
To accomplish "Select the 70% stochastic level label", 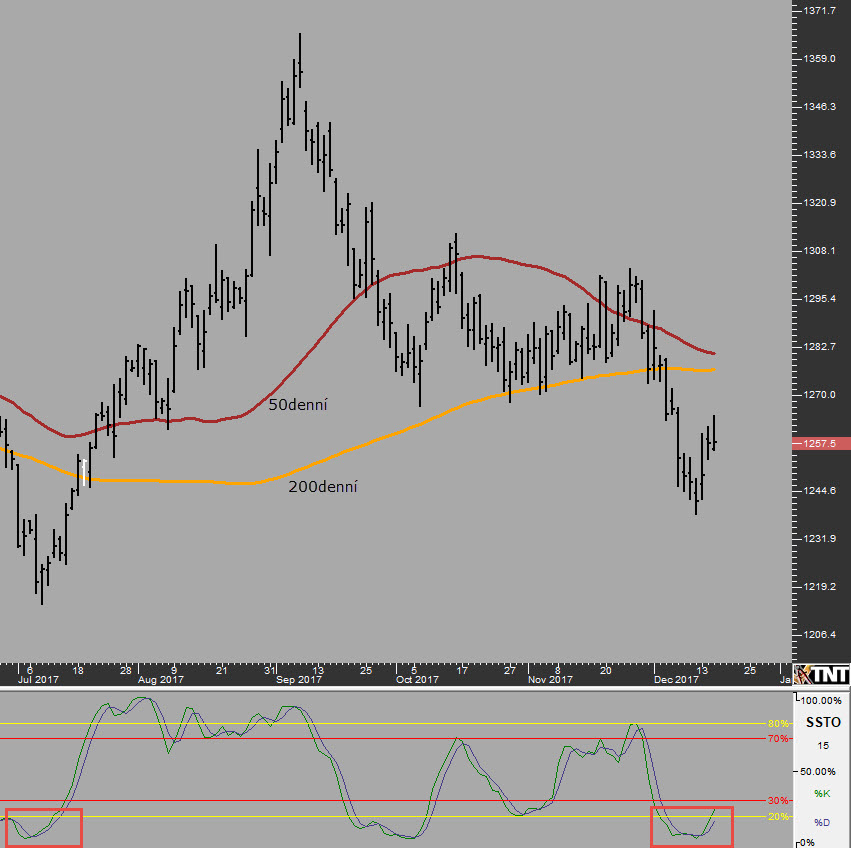I will pyautogui.click(x=778, y=738).
